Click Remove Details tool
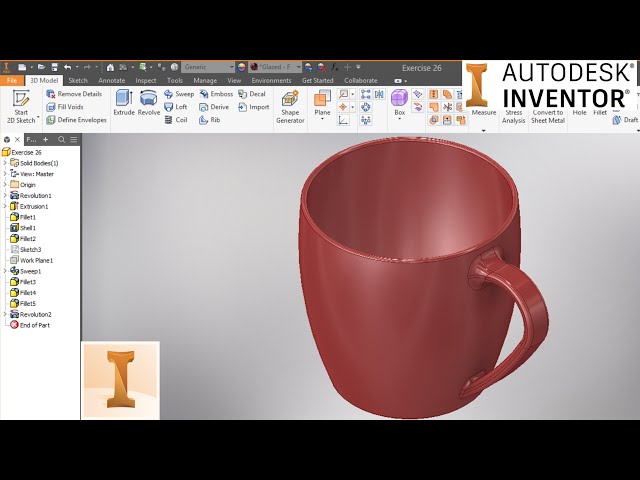The image size is (640, 480). (74, 94)
